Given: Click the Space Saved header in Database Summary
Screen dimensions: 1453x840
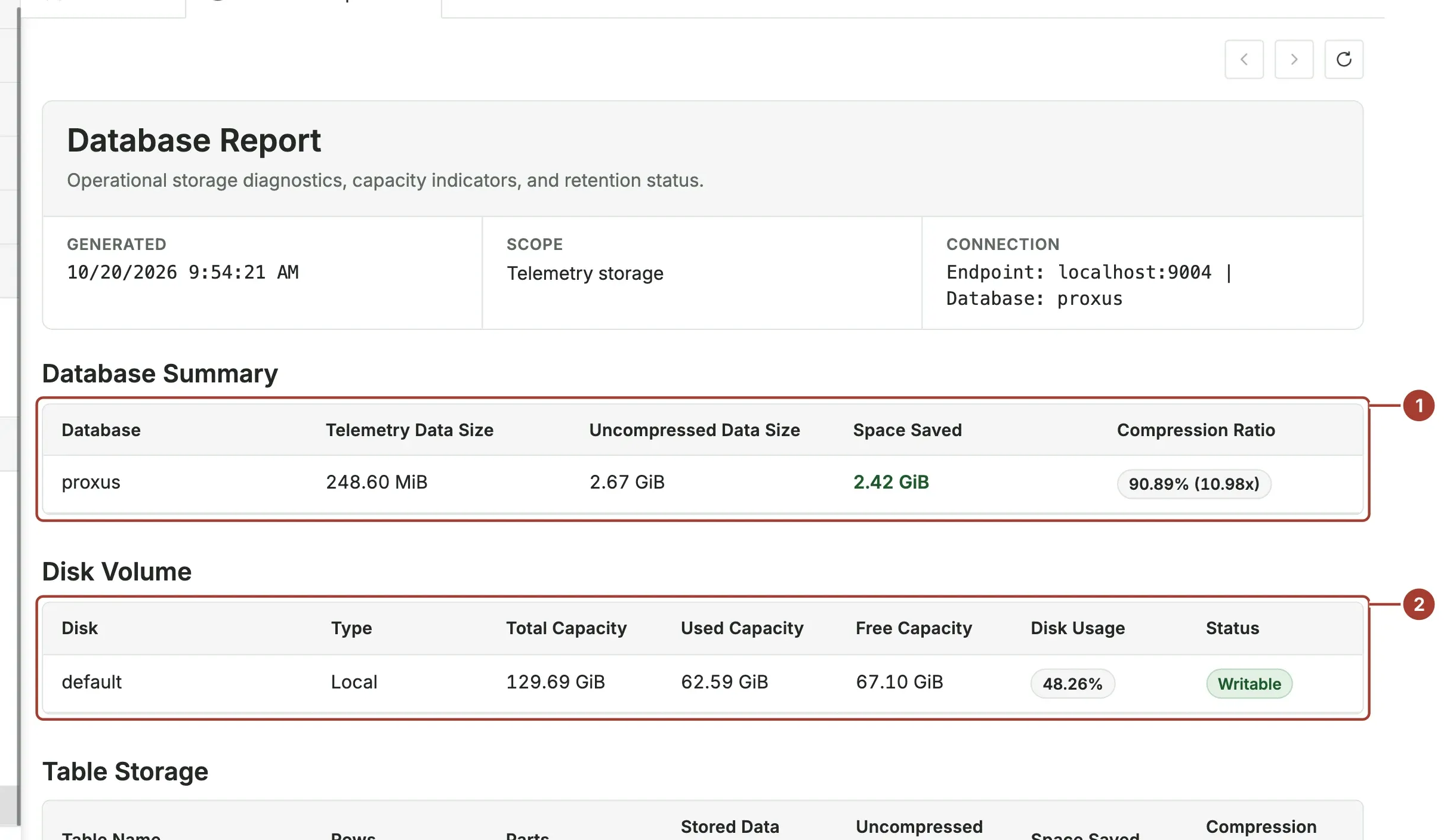Looking at the screenshot, I should pos(907,430).
